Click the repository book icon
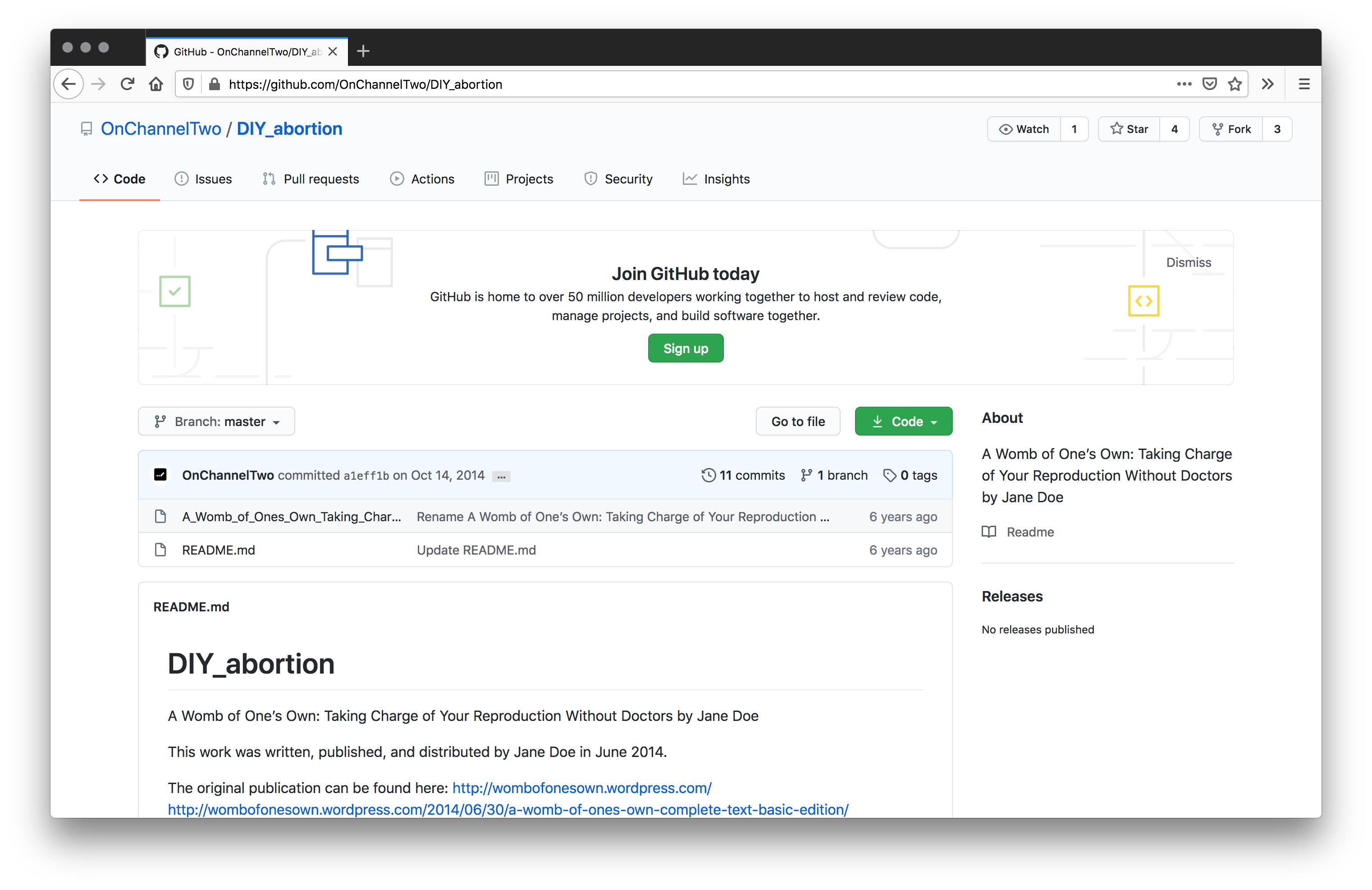The image size is (1372, 890). click(87, 128)
